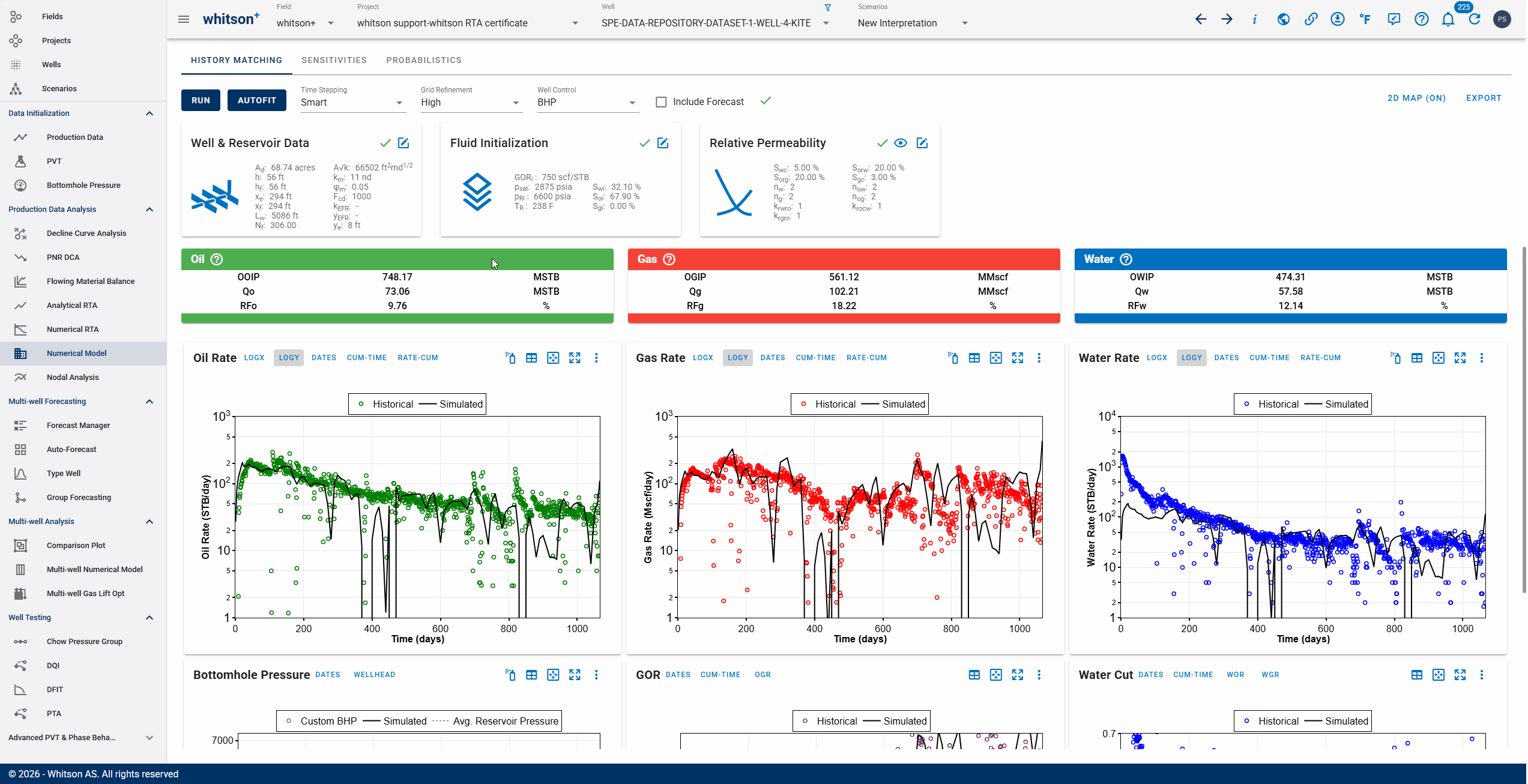Toggle Relative Permeability eye visibility icon
This screenshot has height=784, width=1528.
[901, 143]
